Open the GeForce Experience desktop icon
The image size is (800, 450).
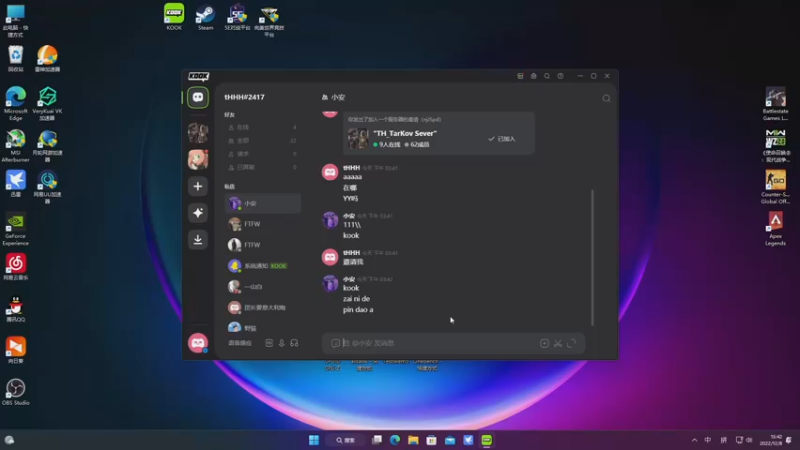[15, 229]
